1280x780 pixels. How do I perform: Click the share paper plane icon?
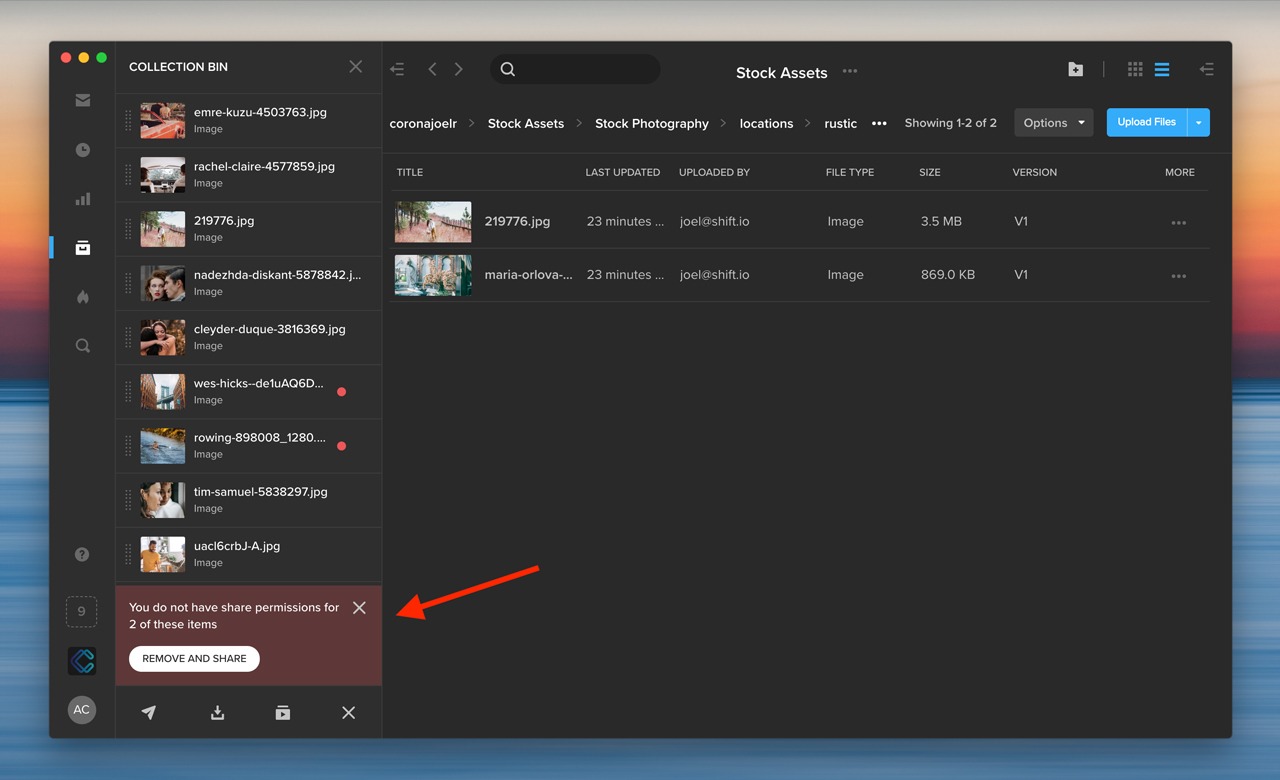pos(149,713)
